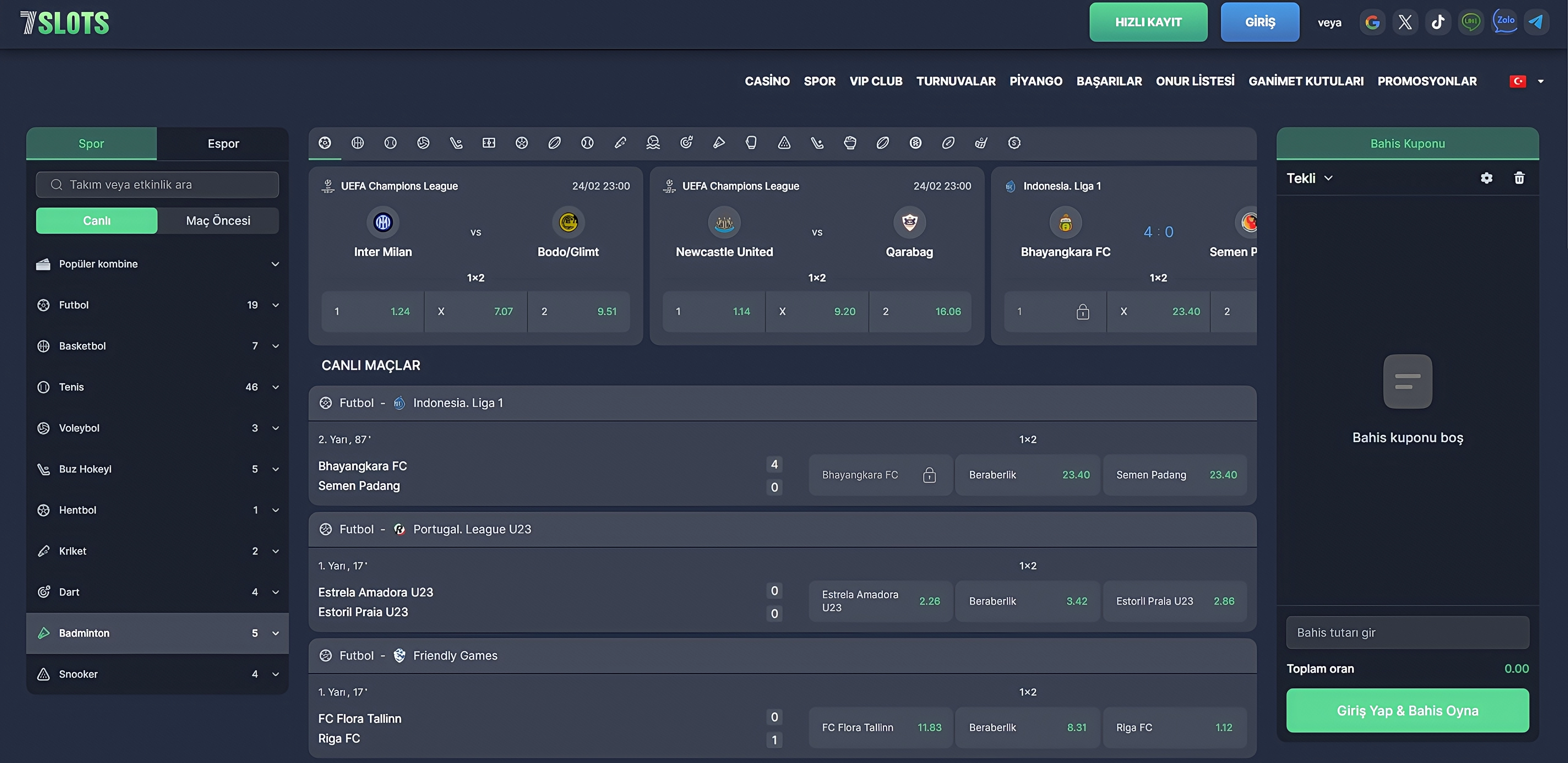This screenshot has width=1568, height=763.
Task: Clear bet slip with trash icon
Action: [1519, 178]
